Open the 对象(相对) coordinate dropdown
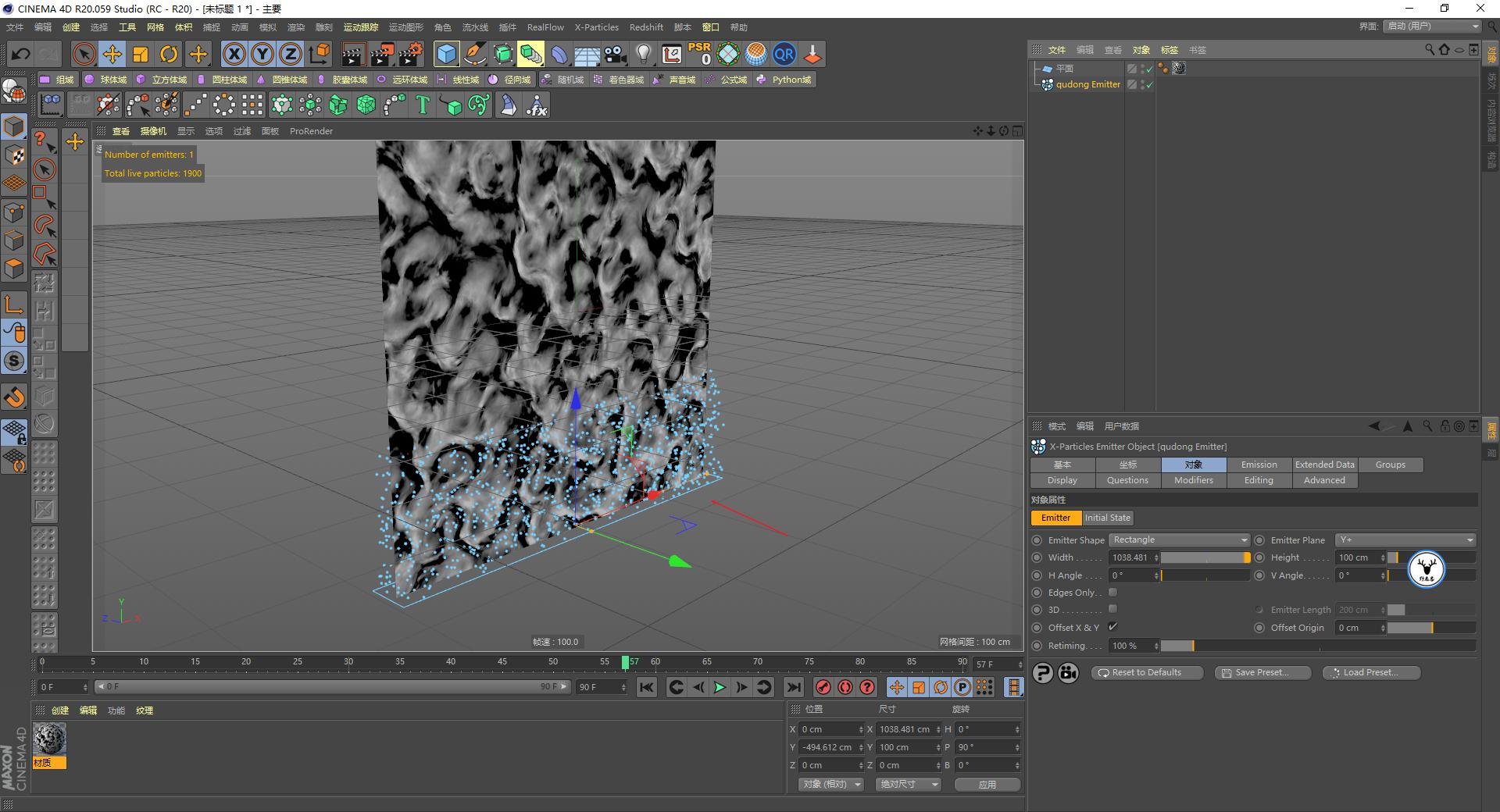Screen dimensions: 1500x812 (830, 784)
